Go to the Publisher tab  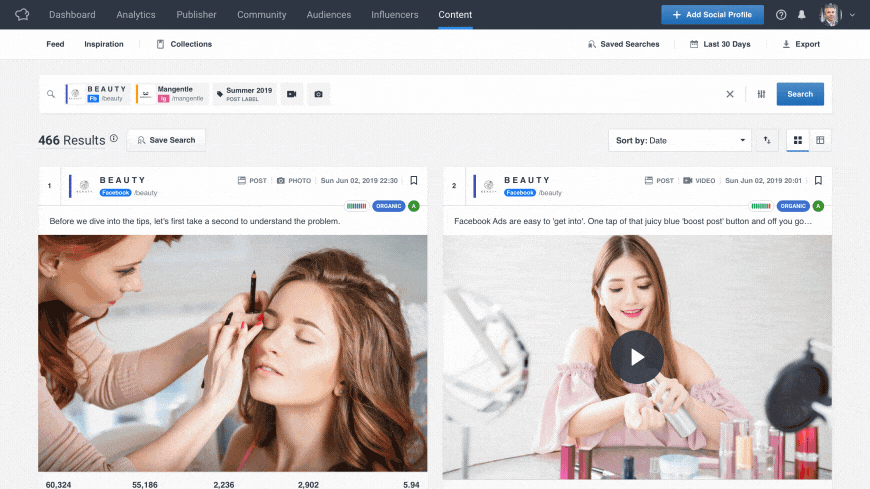click(196, 14)
